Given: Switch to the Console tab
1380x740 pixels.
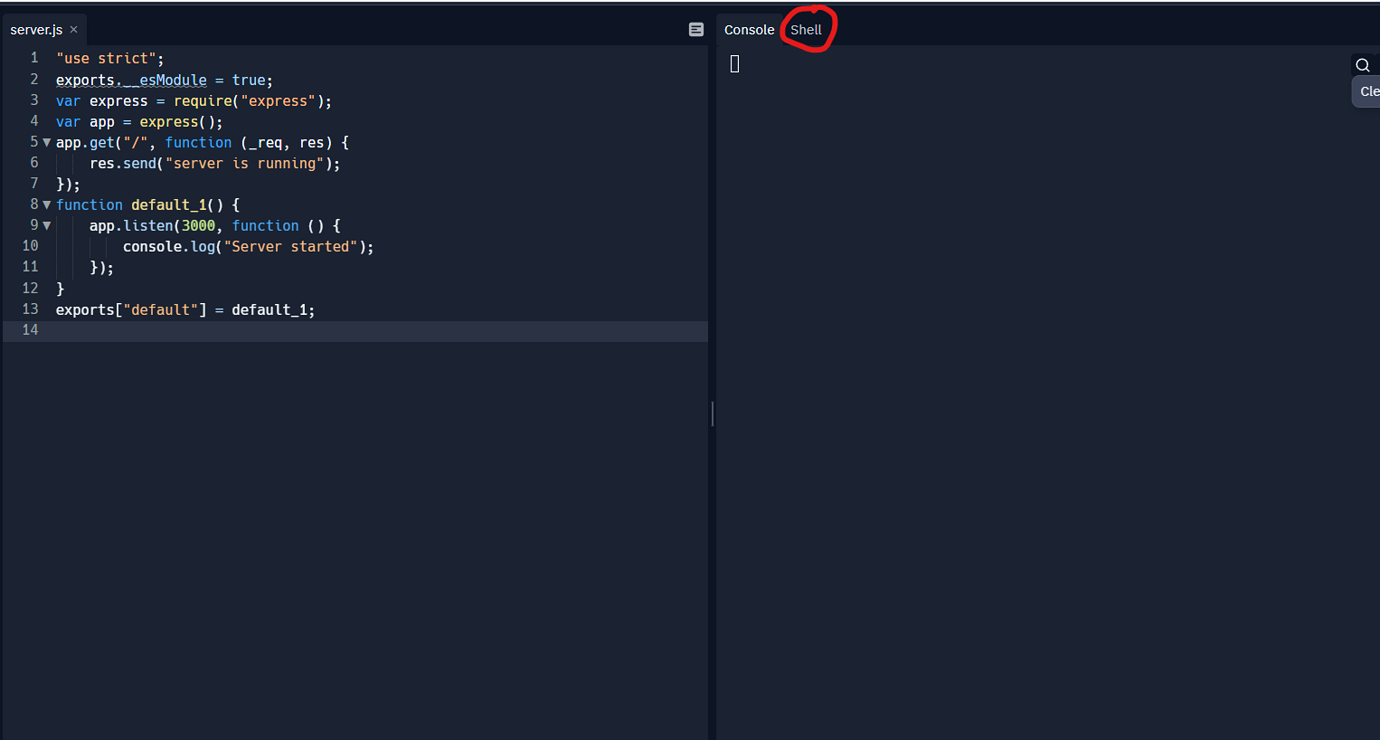Looking at the screenshot, I should click(x=749, y=30).
